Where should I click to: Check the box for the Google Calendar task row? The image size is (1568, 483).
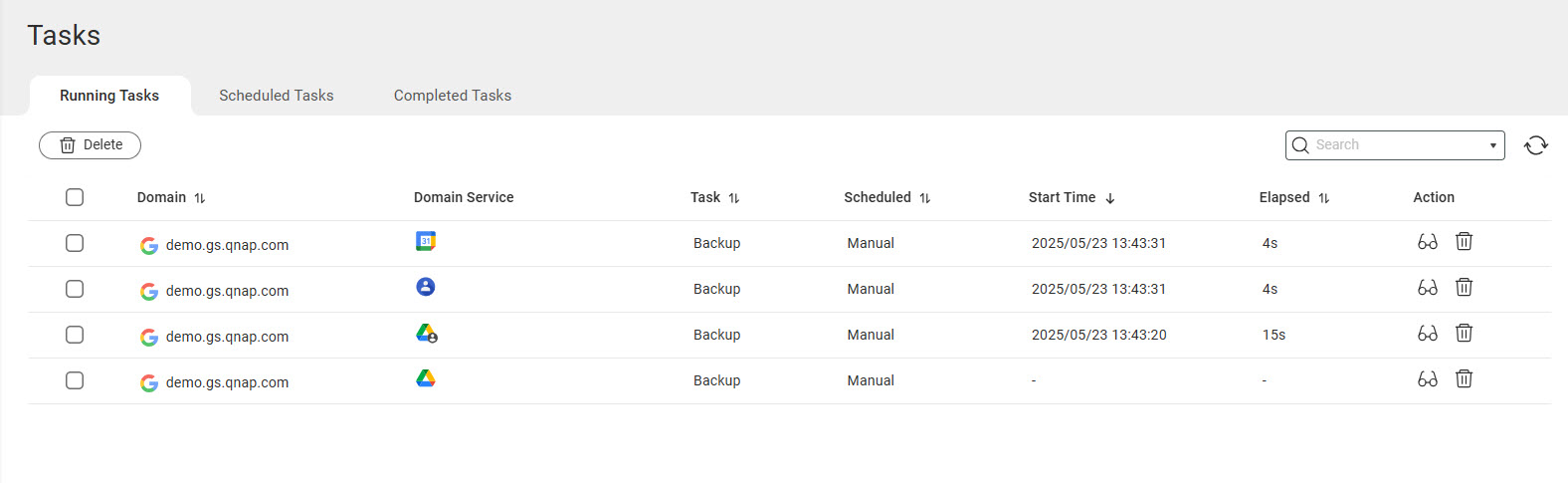(75, 243)
